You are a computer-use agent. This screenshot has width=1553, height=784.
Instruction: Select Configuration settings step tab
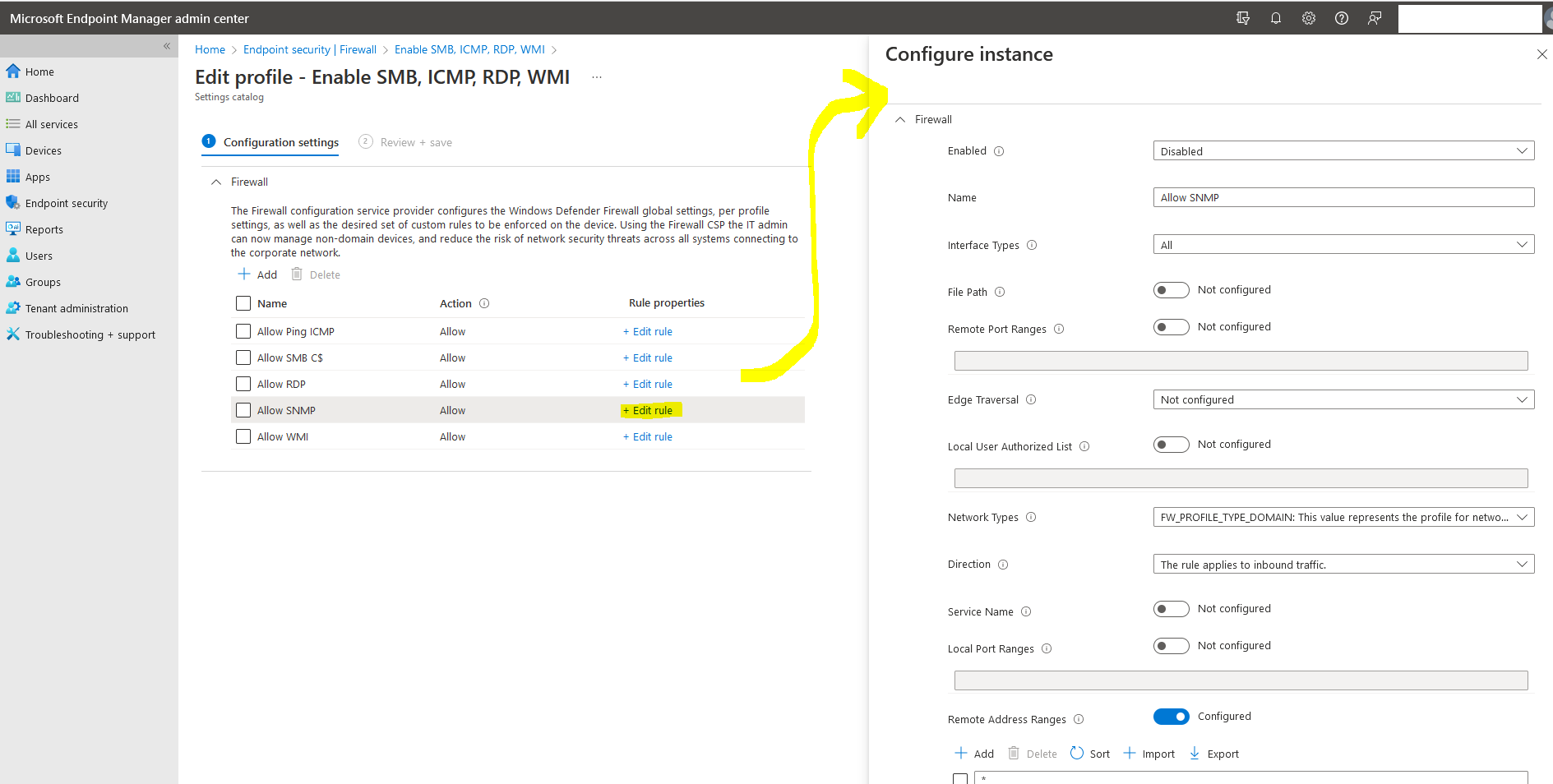tap(270, 142)
